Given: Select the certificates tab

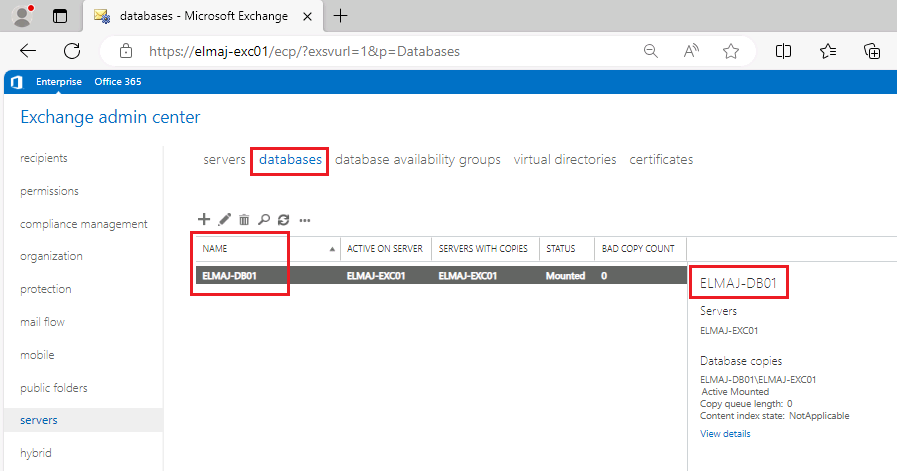Looking at the screenshot, I should (661, 160).
